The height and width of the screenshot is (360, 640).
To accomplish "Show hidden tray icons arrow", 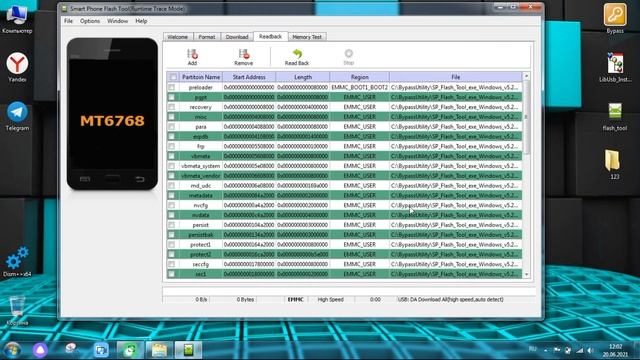I will pos(546,350).
